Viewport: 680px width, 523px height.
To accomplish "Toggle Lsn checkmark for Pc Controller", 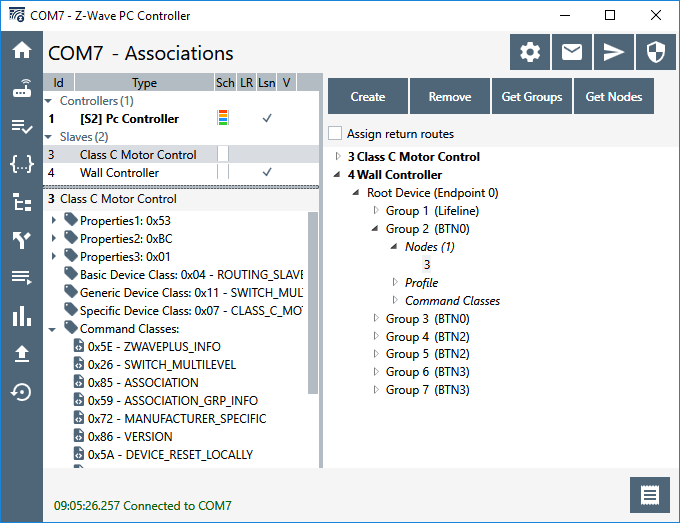I will click(x=267, y=119).
